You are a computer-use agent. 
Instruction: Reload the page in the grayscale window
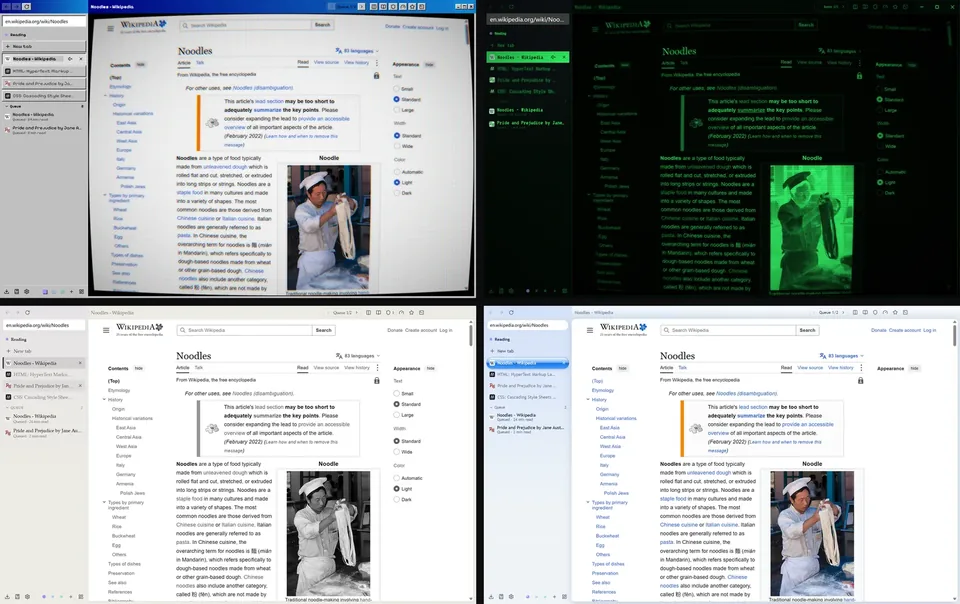[x=28, y=312]
